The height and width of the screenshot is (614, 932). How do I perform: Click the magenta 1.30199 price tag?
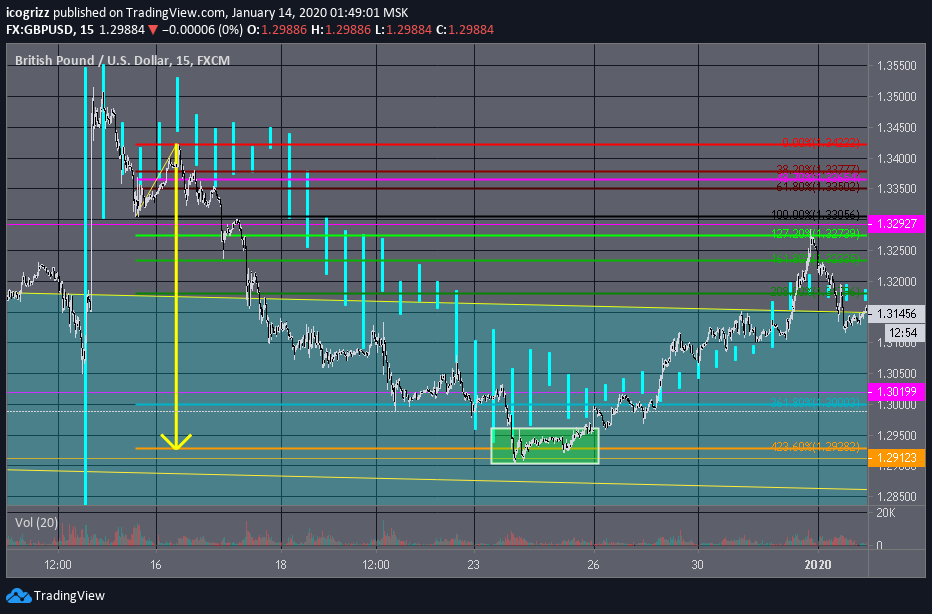point(897,391)
